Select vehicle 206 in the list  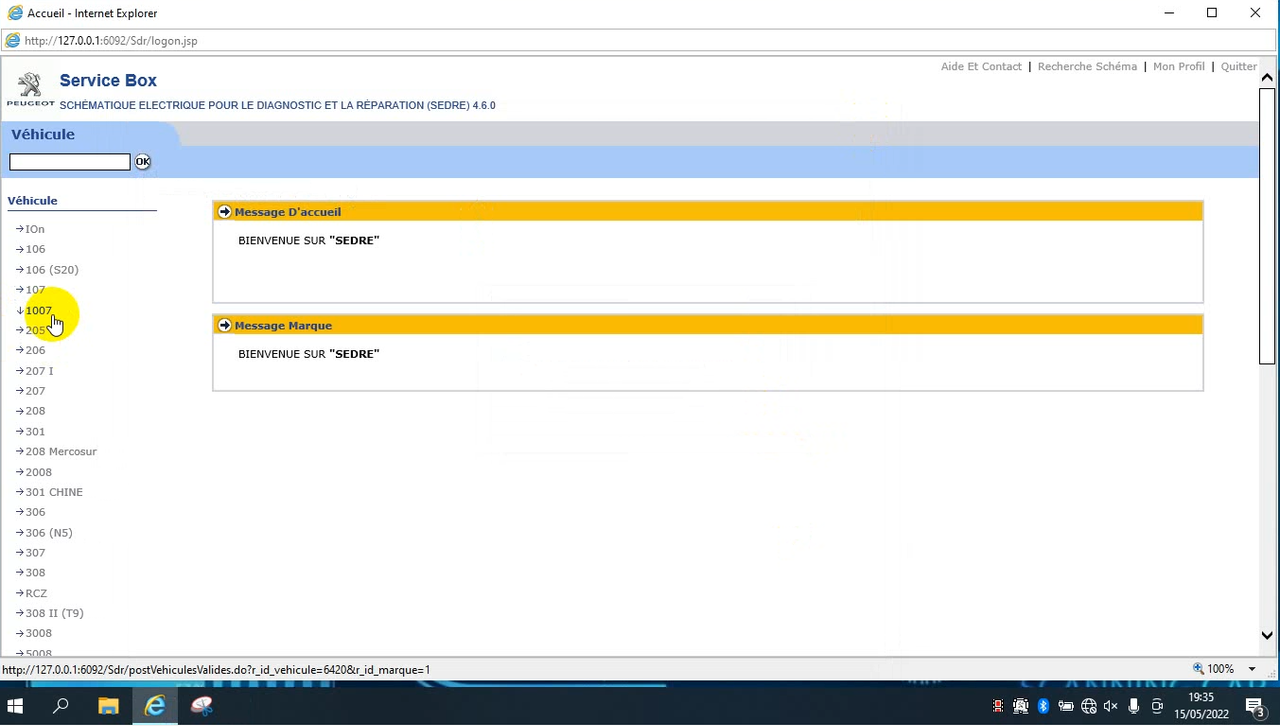[35, 350]
